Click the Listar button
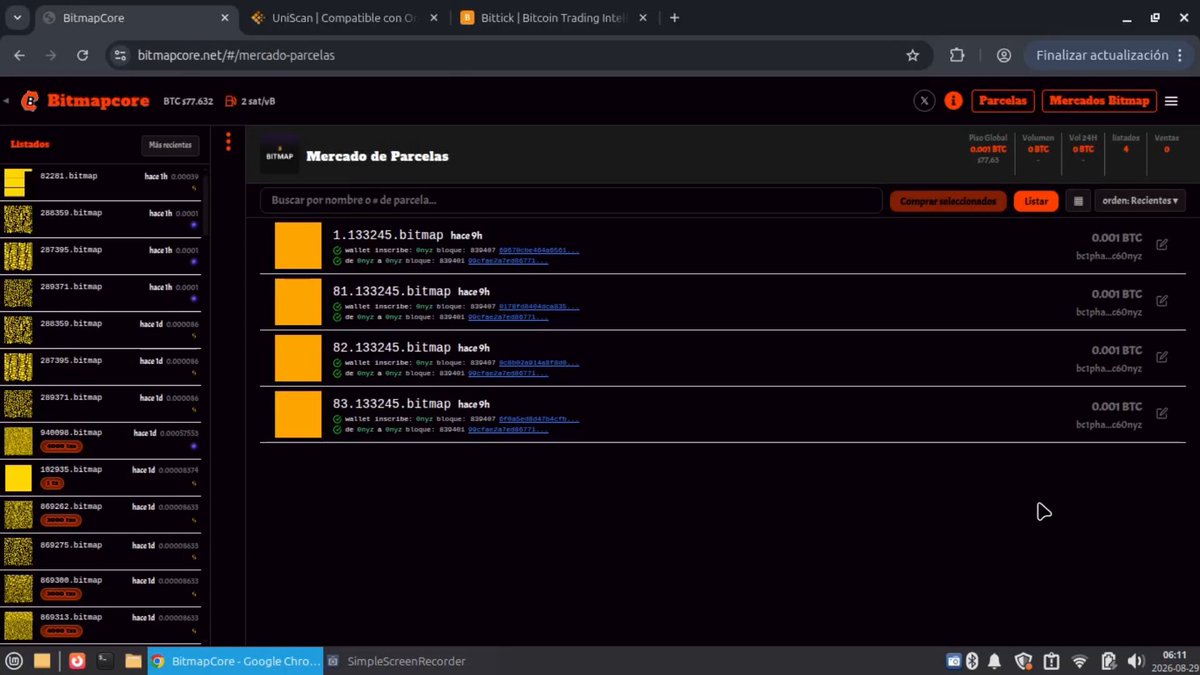The width and height of the screenshot is (1200, 675). click(1036, 201)
